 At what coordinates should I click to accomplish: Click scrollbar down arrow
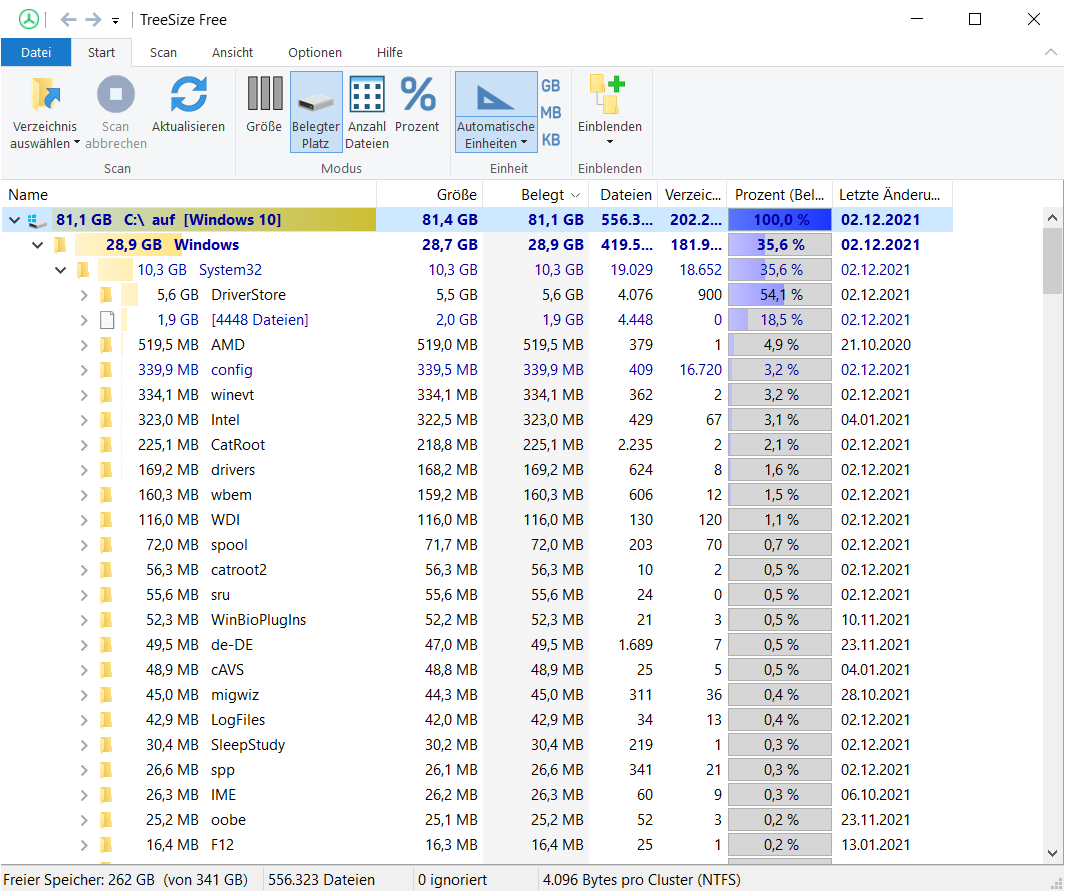[1052, 853]
